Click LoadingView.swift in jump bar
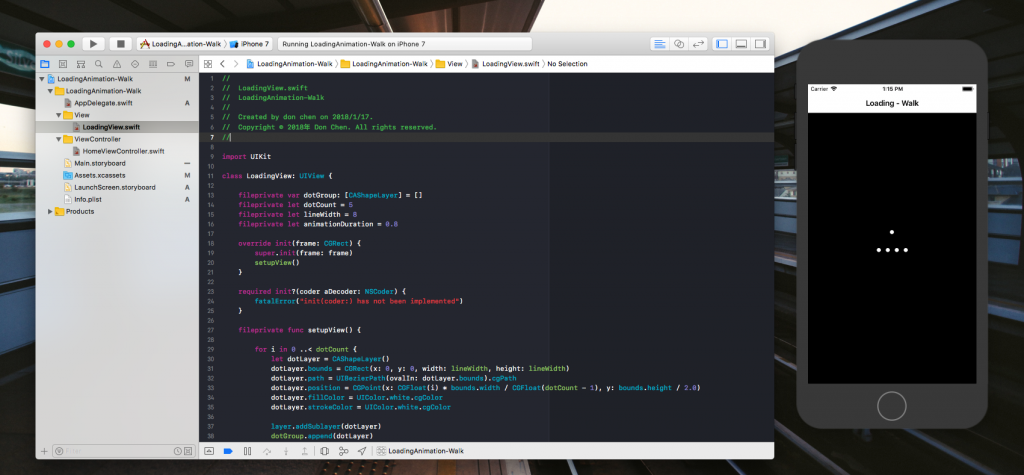Screen dimensions: 1024x475 (505, 64)
